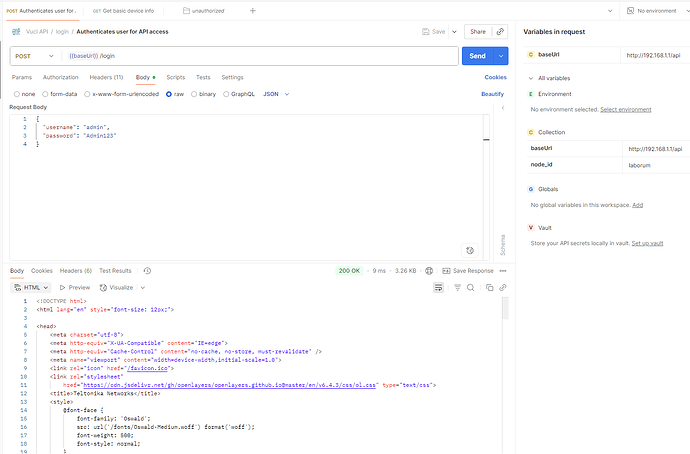Open the Schema side tab
Viewport: 690px width, 454px height.
(x=503, y=245)
